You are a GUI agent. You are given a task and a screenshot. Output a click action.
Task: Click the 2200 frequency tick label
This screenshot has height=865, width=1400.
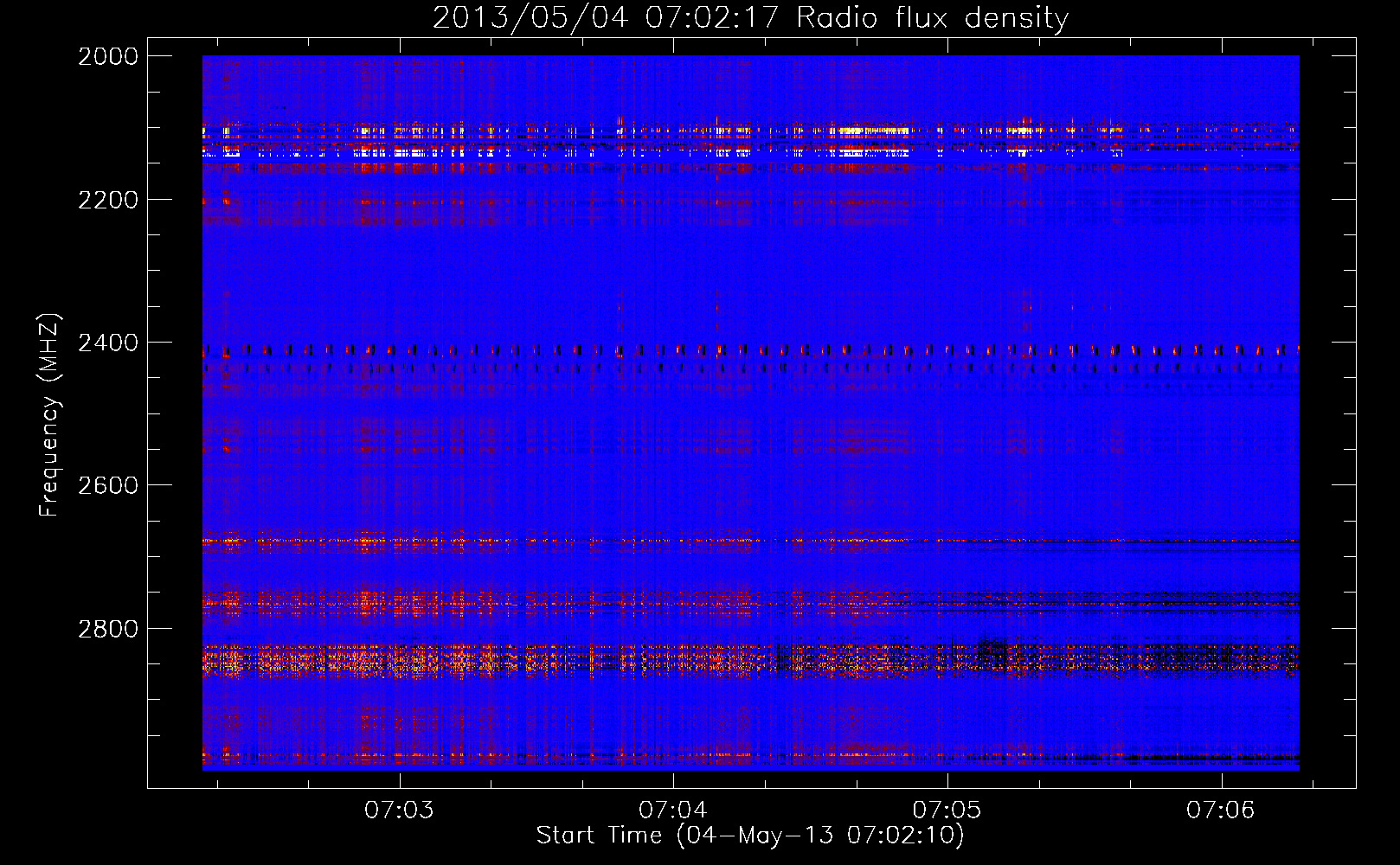coord(108,200)
